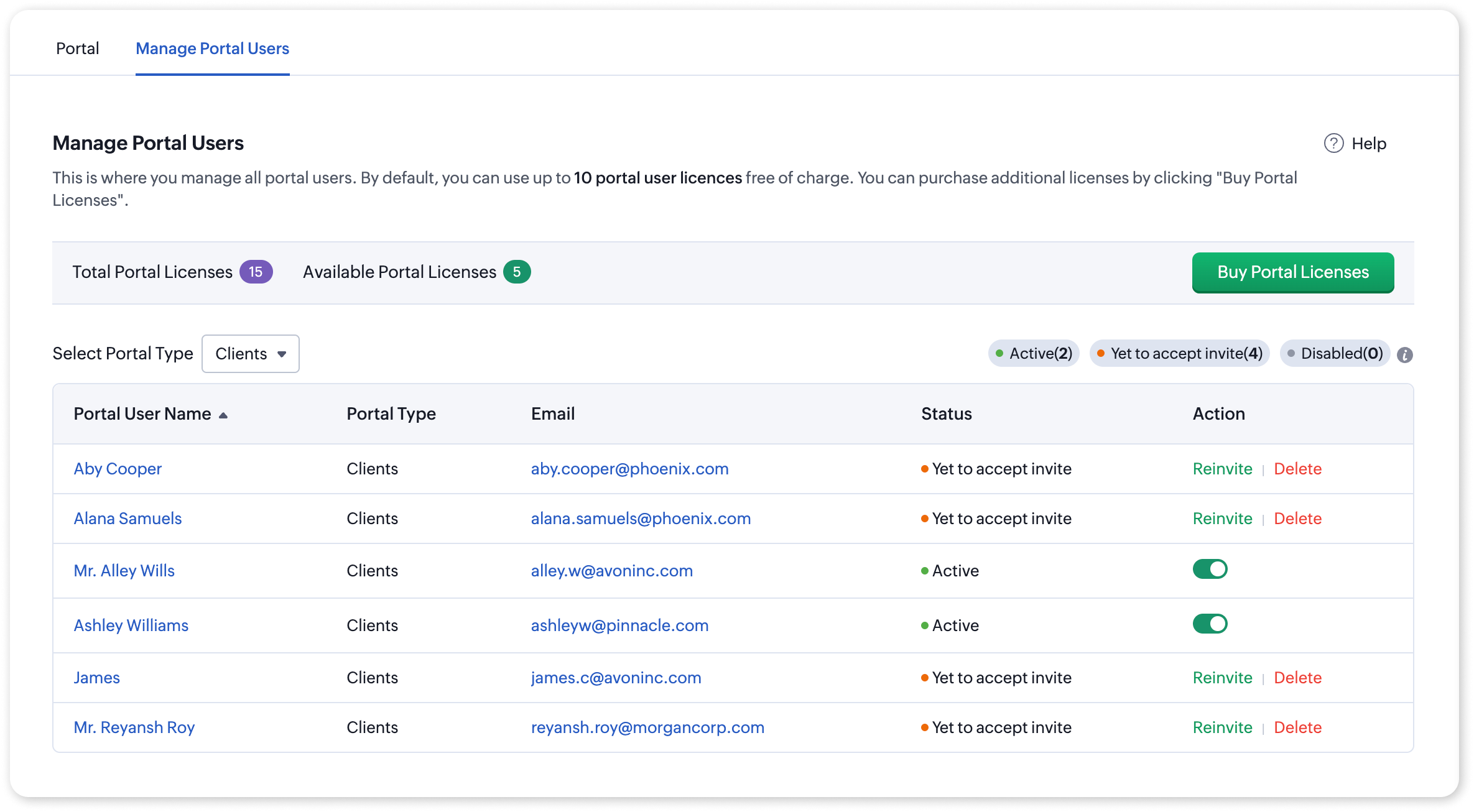Click the Help question mark icon

click(x=1333, y=144)
